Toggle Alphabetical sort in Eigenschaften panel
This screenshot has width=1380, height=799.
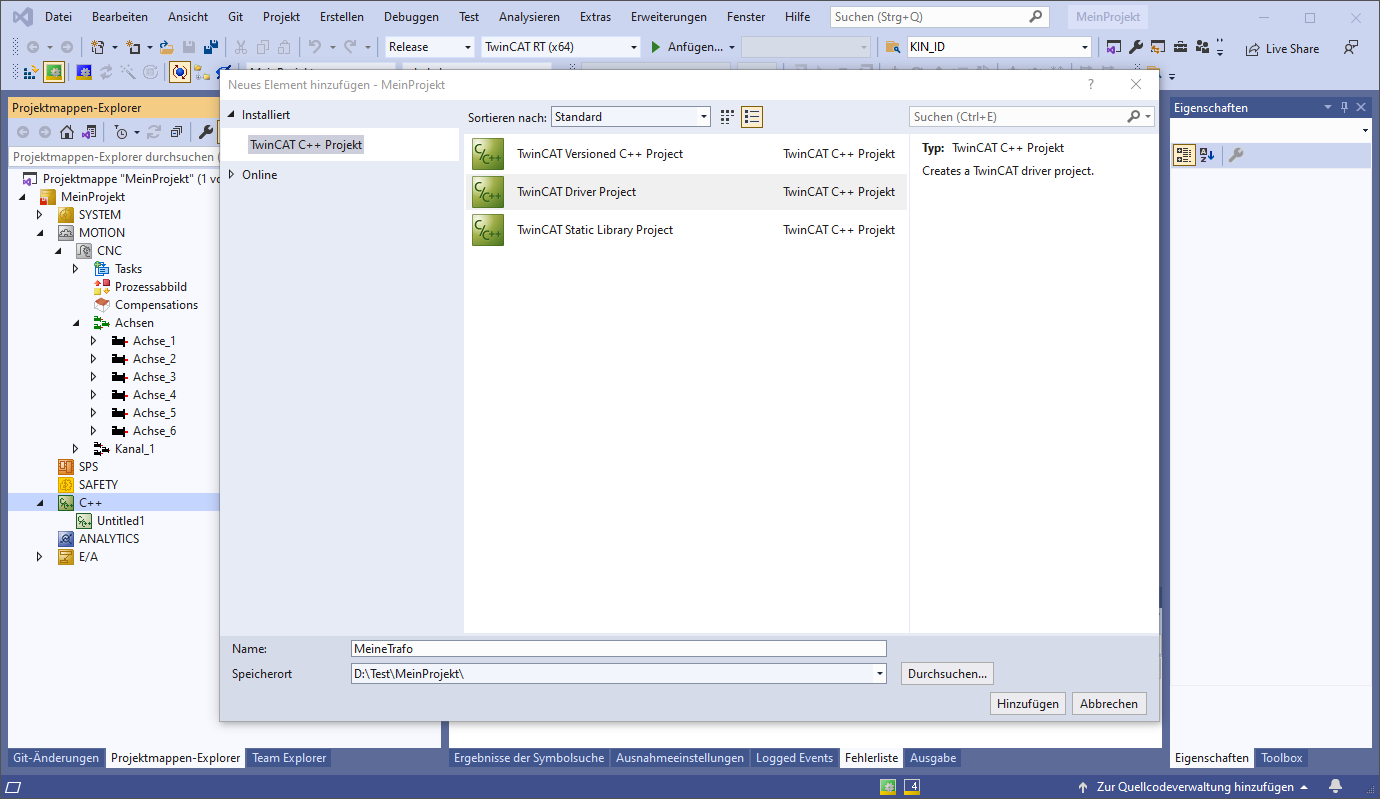click(x=1207, y=155)
